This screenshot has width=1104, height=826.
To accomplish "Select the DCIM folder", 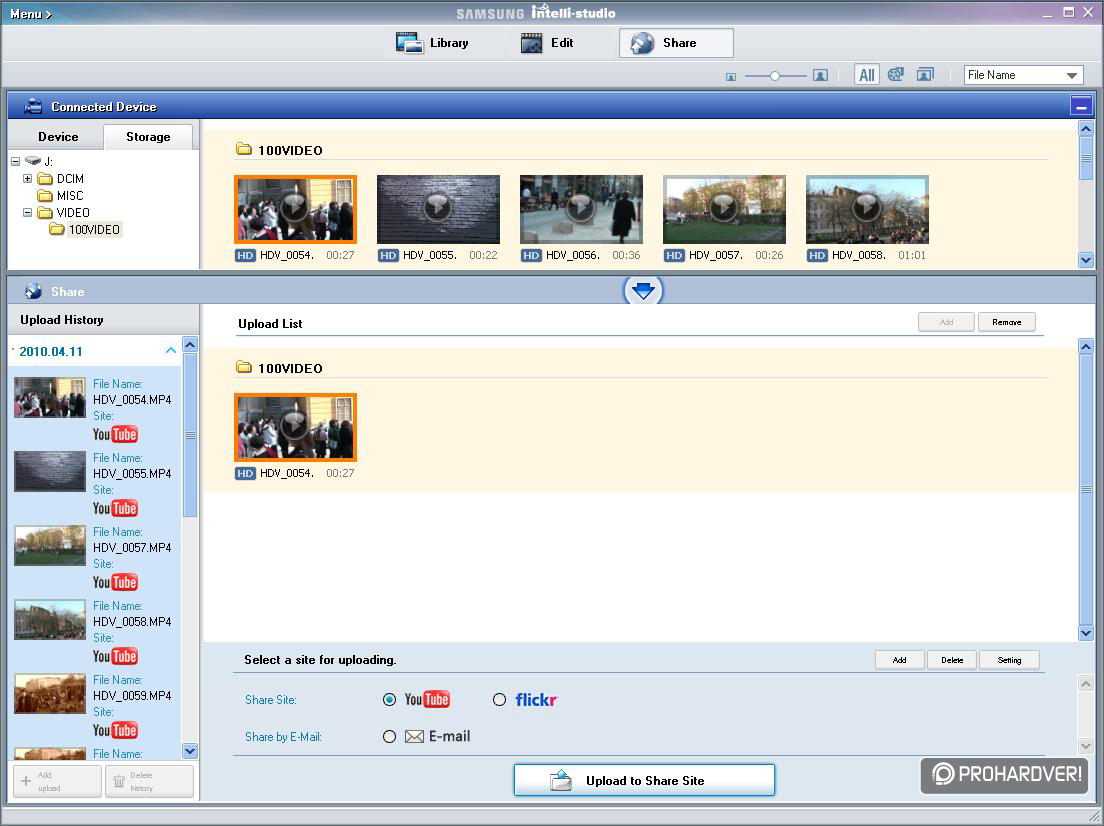I will click(x=61, y=179).
